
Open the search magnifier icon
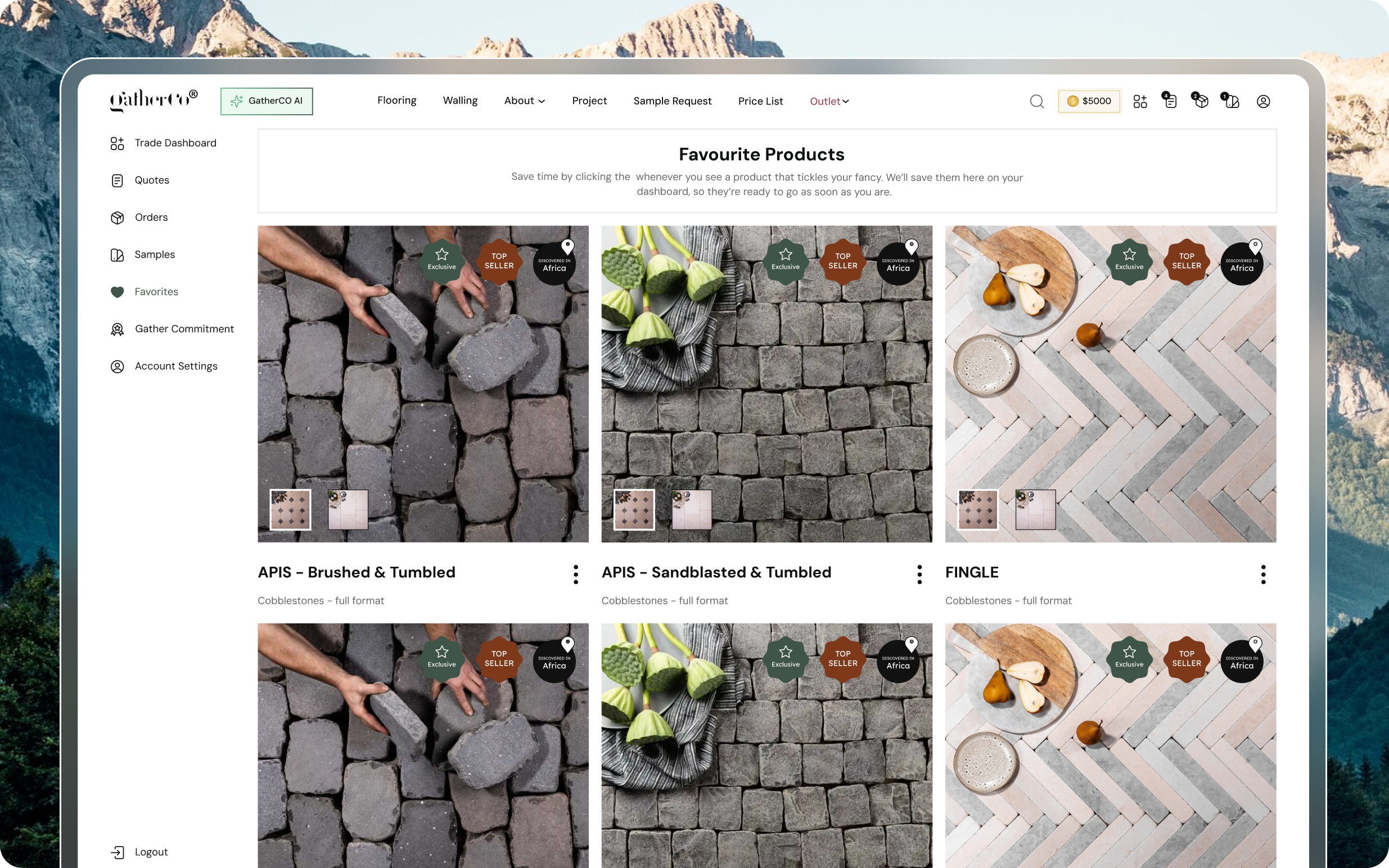[1036, 102]
